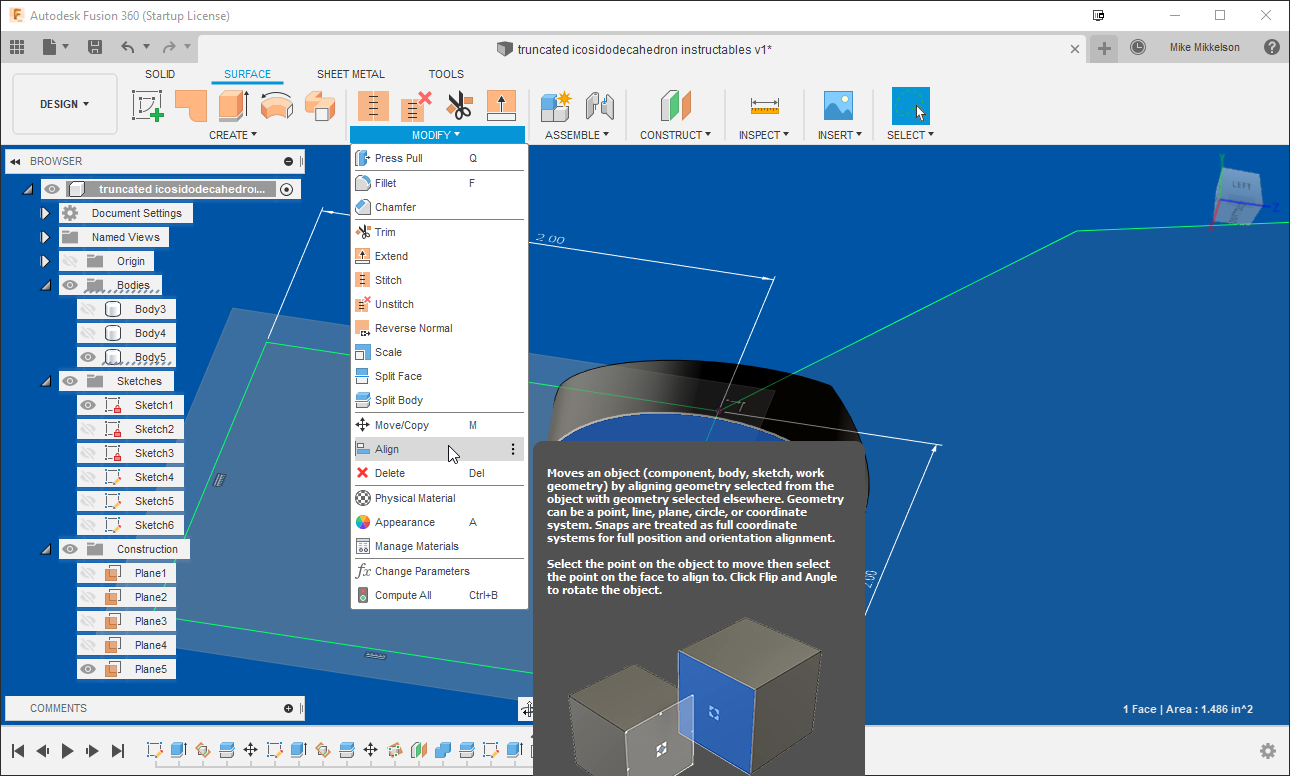This screenshot has width=1290, height=776.
Task: Close the truncated icosidodecahedron document tab
Action: coord(1075,49)
